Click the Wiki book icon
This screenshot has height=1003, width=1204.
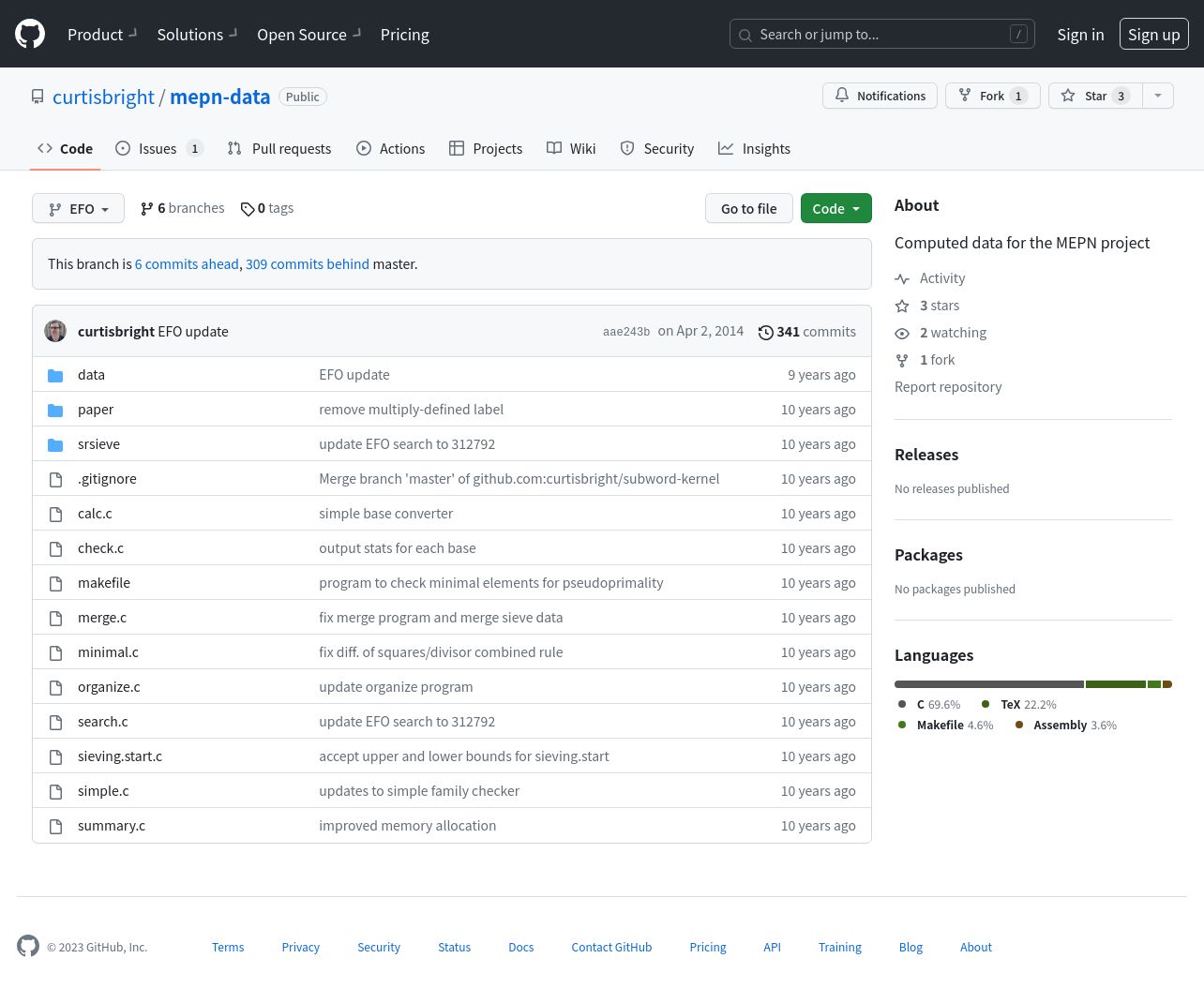pyautogui.click(x=554, y=148)
